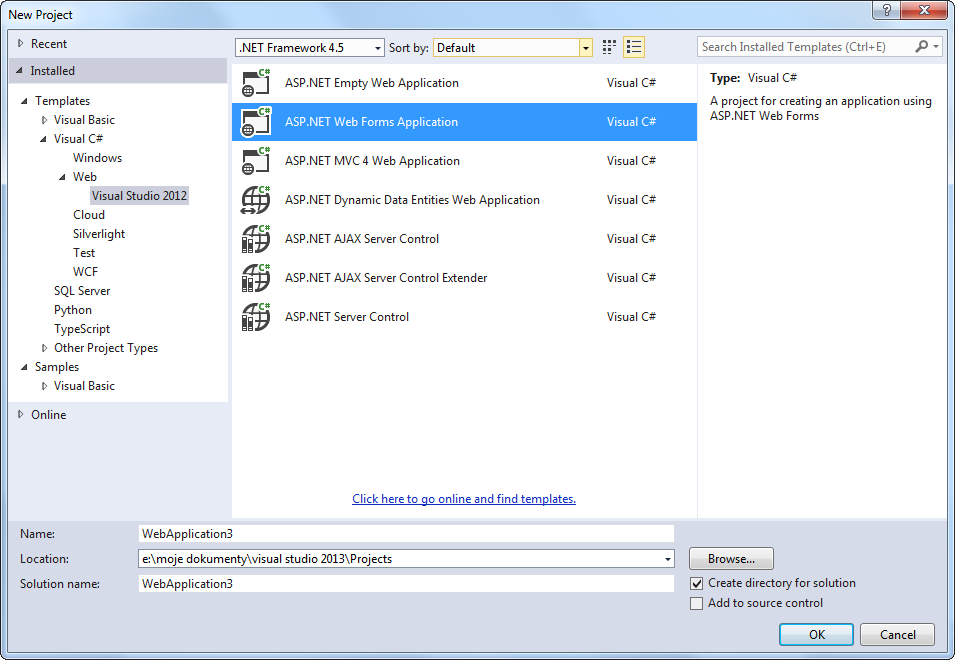This screenshot has width=955, height=660.
Task: Switch to small icons grid view
Action: click(609, 47)
